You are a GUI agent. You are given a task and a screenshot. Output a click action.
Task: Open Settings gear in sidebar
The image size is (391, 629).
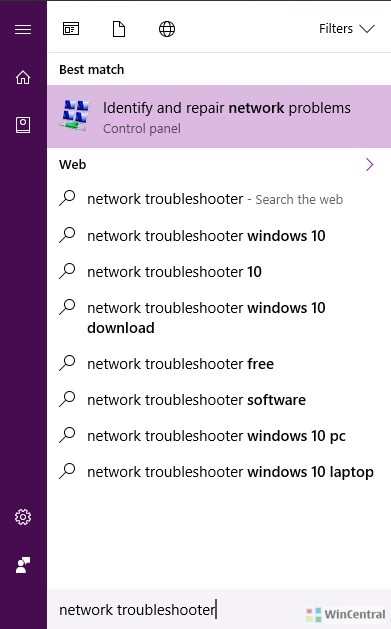(x=23, y=517)
